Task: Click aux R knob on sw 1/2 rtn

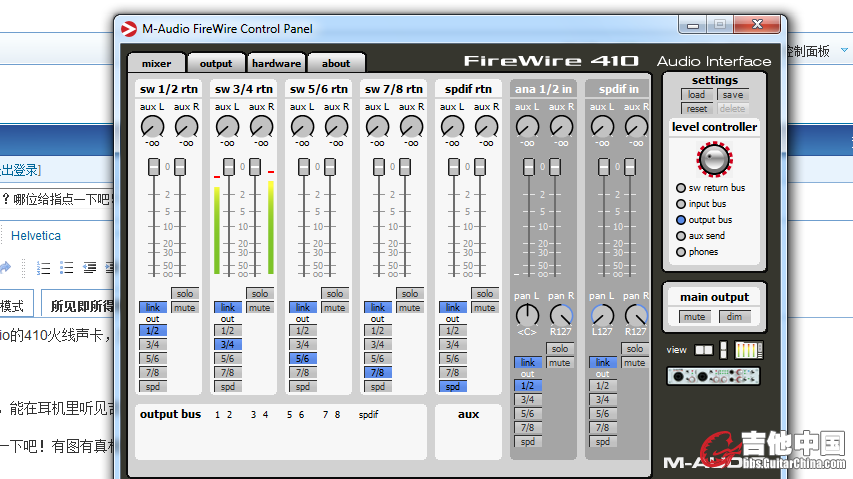Action: pos(186,127)
